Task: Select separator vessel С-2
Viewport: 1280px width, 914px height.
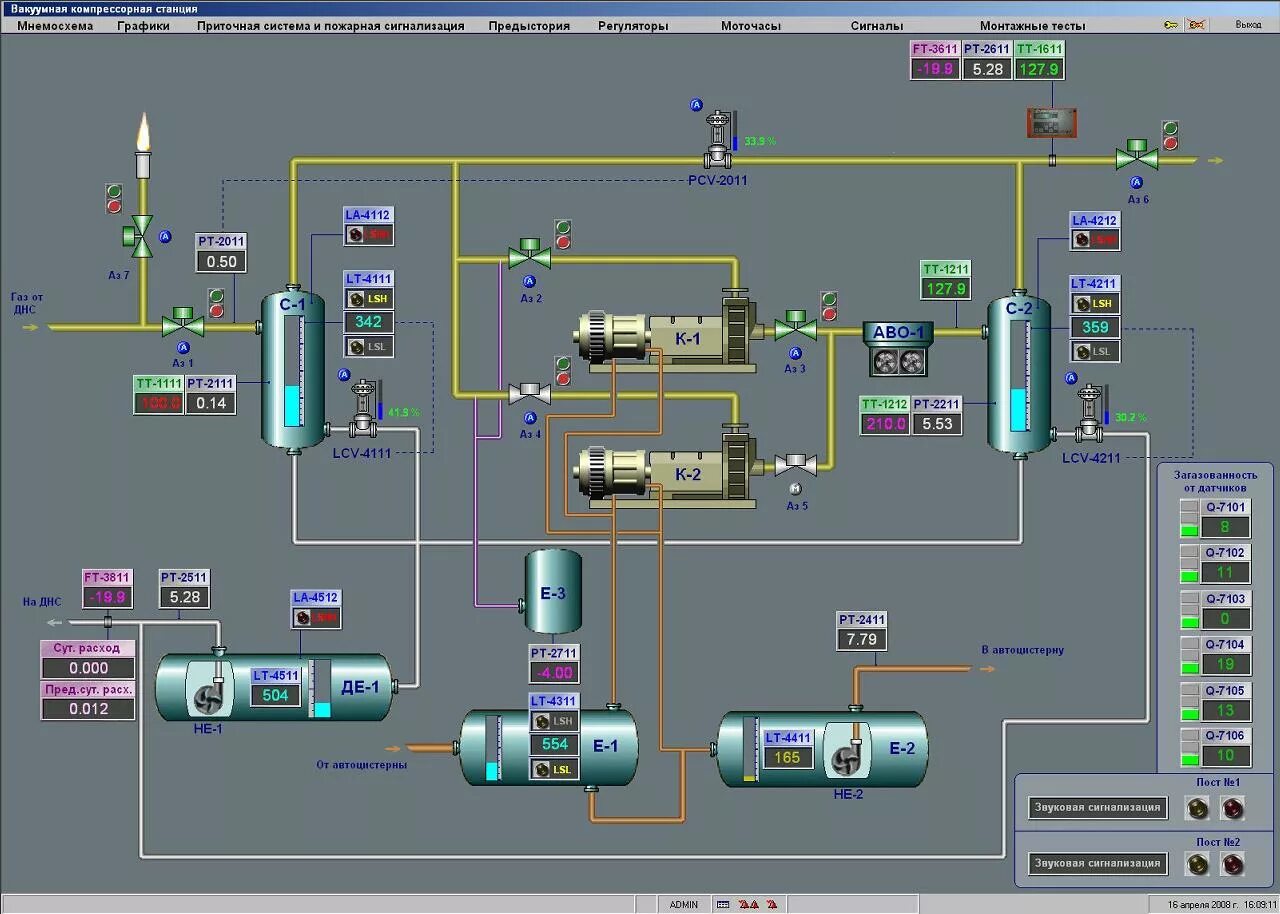Action: point(1019,376)
